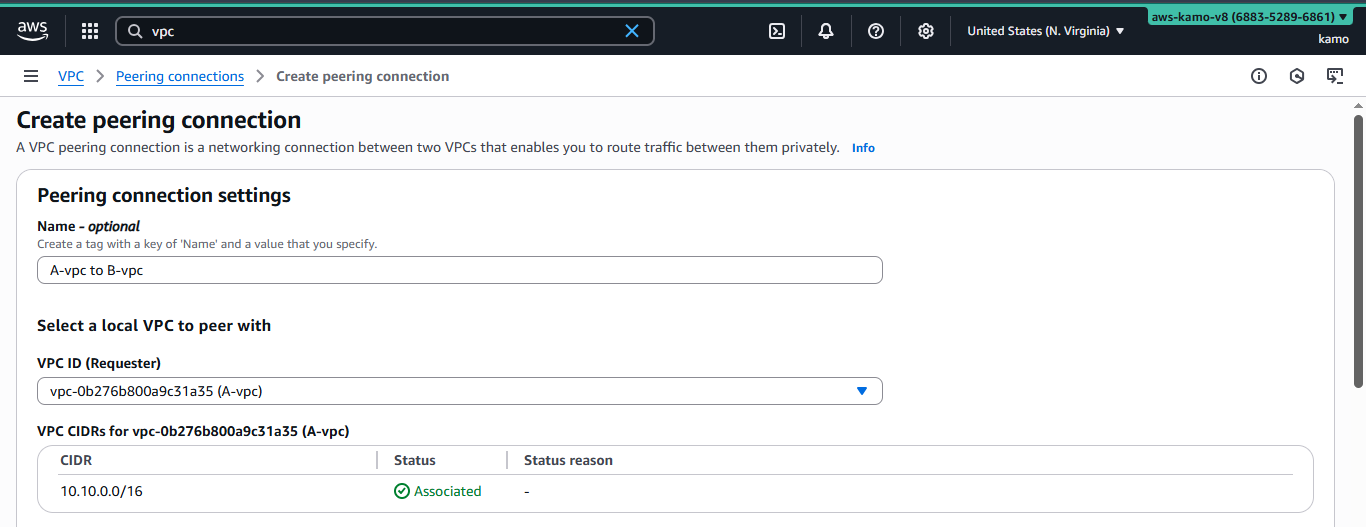
Task: Open the notifications bell
Action: [x=826, y=31]
